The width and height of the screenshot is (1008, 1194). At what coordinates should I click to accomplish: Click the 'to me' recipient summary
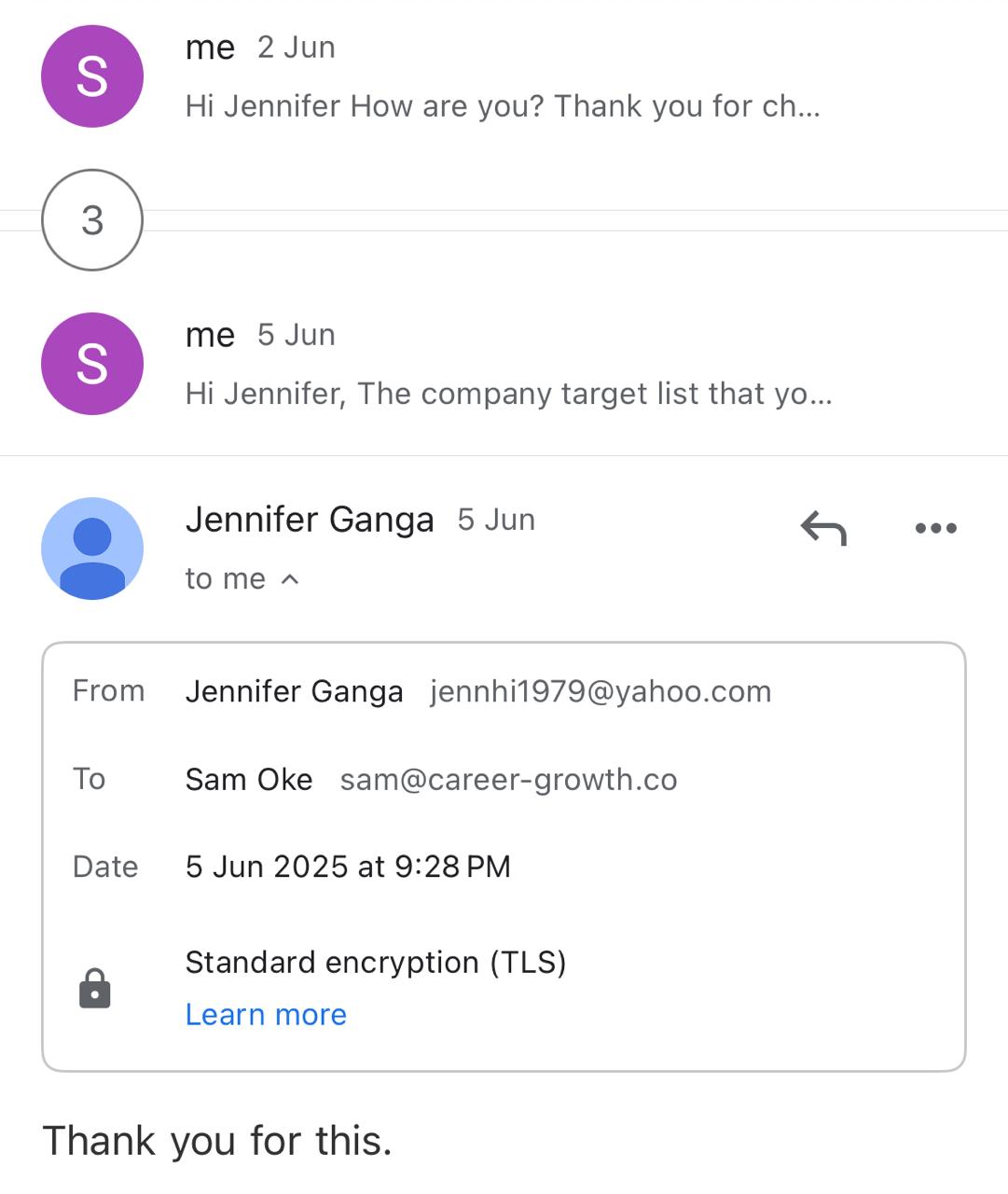coord(225,579)
